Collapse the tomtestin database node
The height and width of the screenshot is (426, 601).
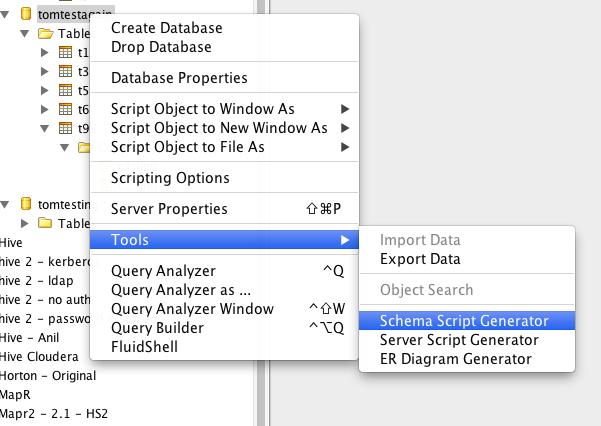coord(7,204)
